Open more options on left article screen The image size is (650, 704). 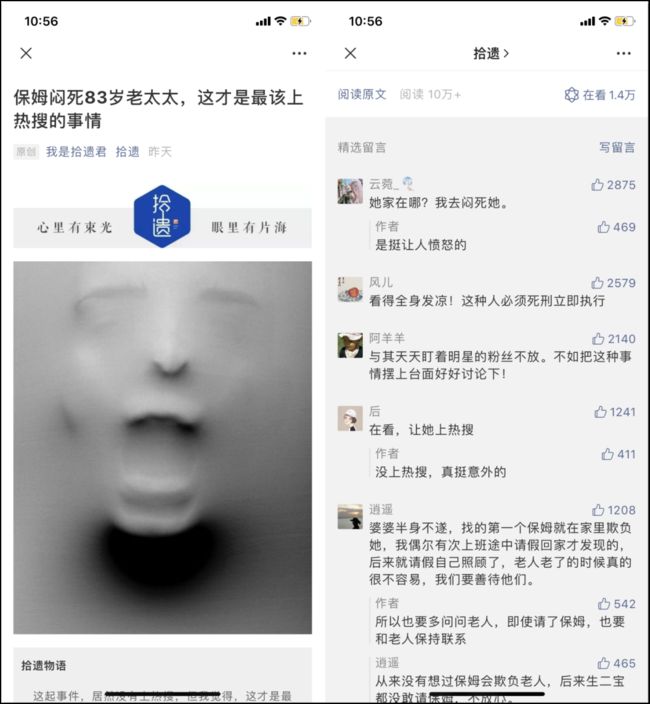point(299,53)
